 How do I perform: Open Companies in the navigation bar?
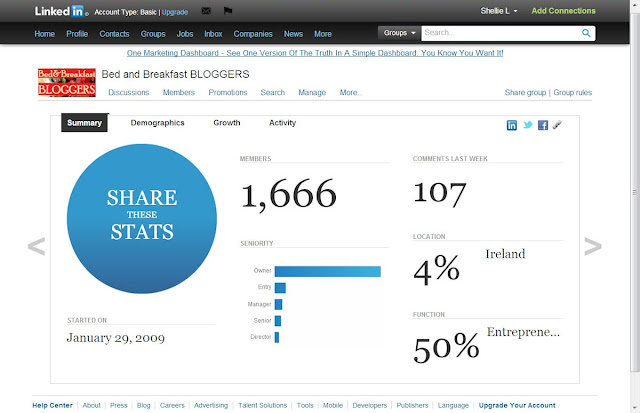pos(253,34)
